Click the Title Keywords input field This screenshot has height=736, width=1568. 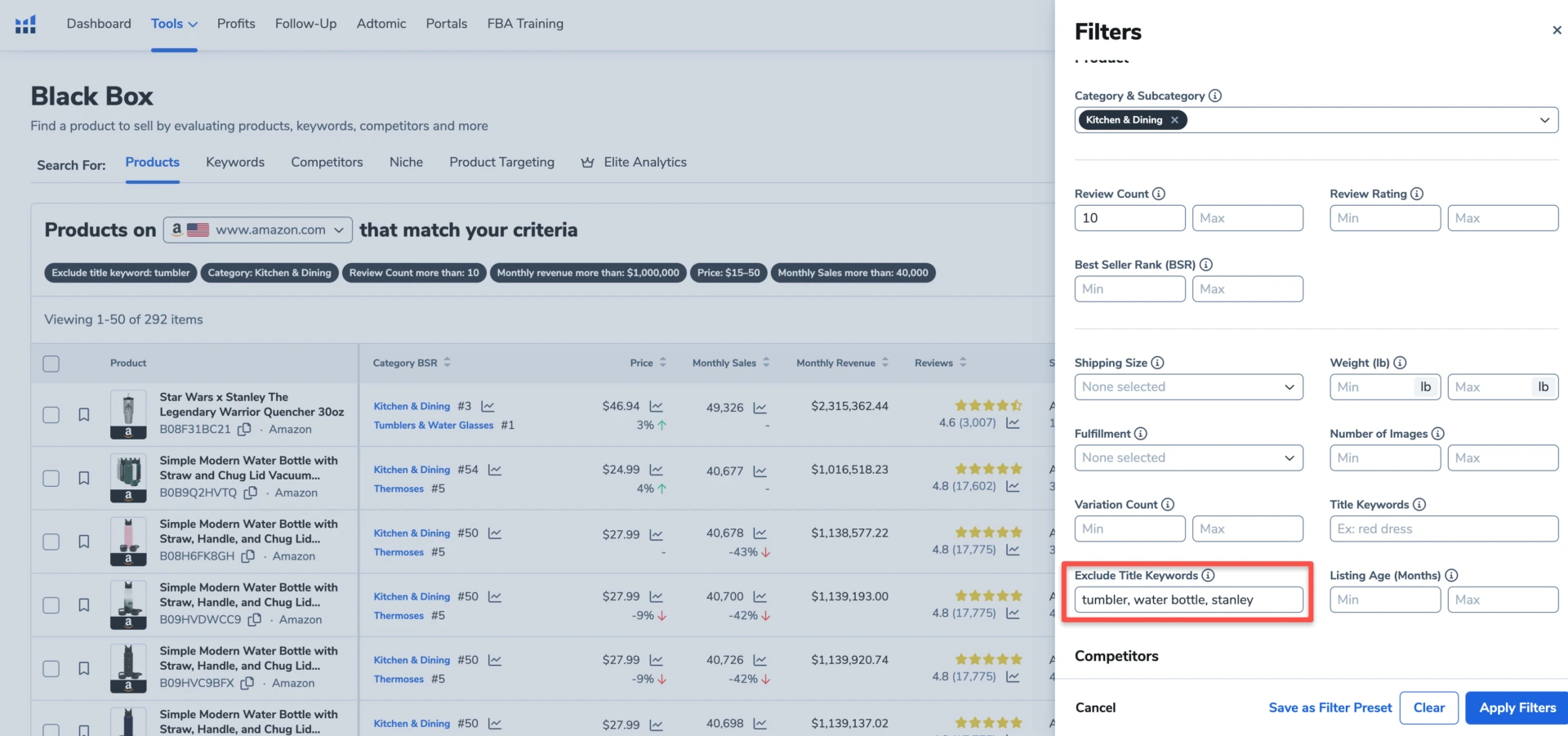tap(1444, 529)
